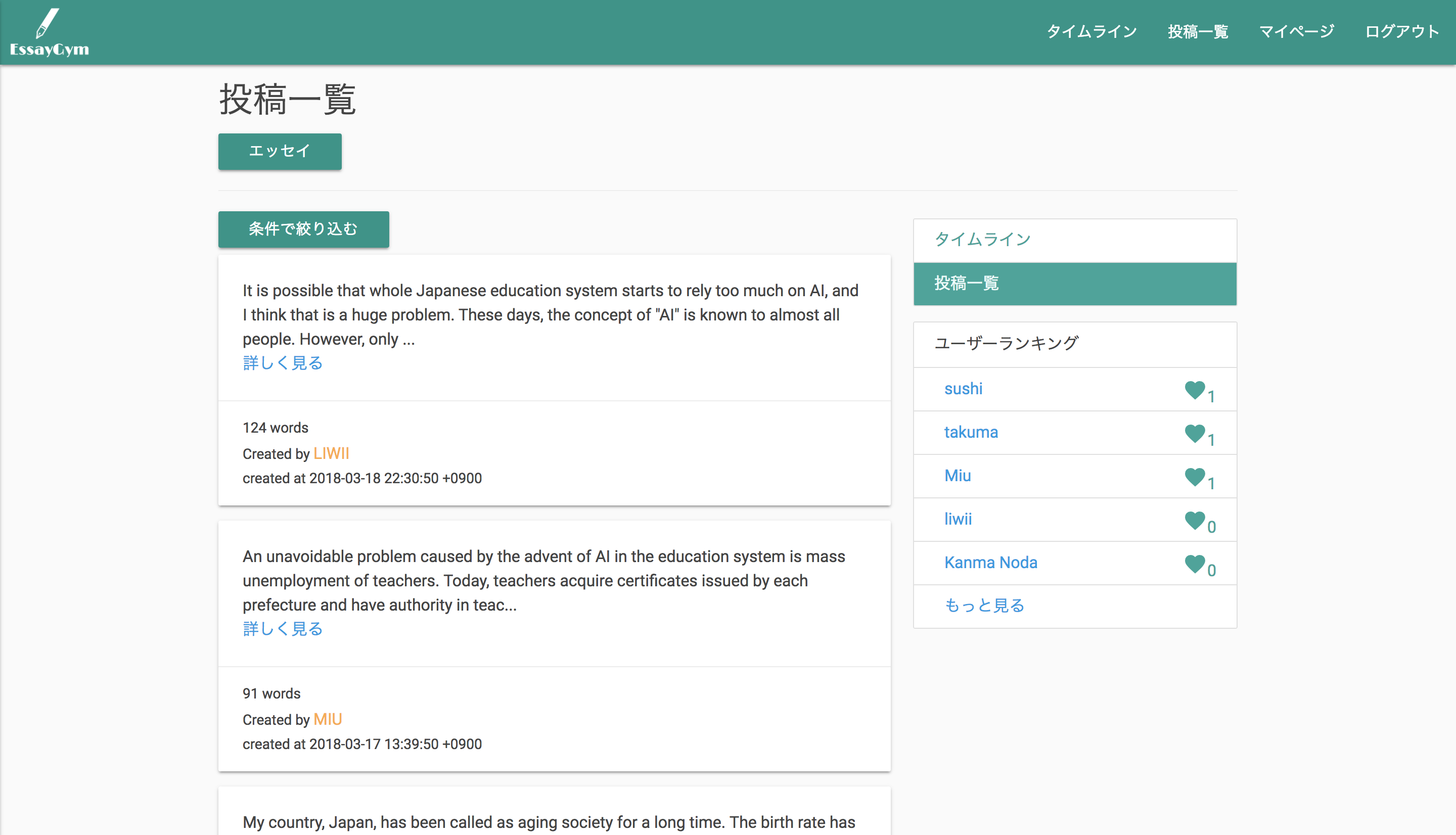
Task: Expand the 条件で絞り込む filter button
Action: pyautogui.click(x=303, y=229)
